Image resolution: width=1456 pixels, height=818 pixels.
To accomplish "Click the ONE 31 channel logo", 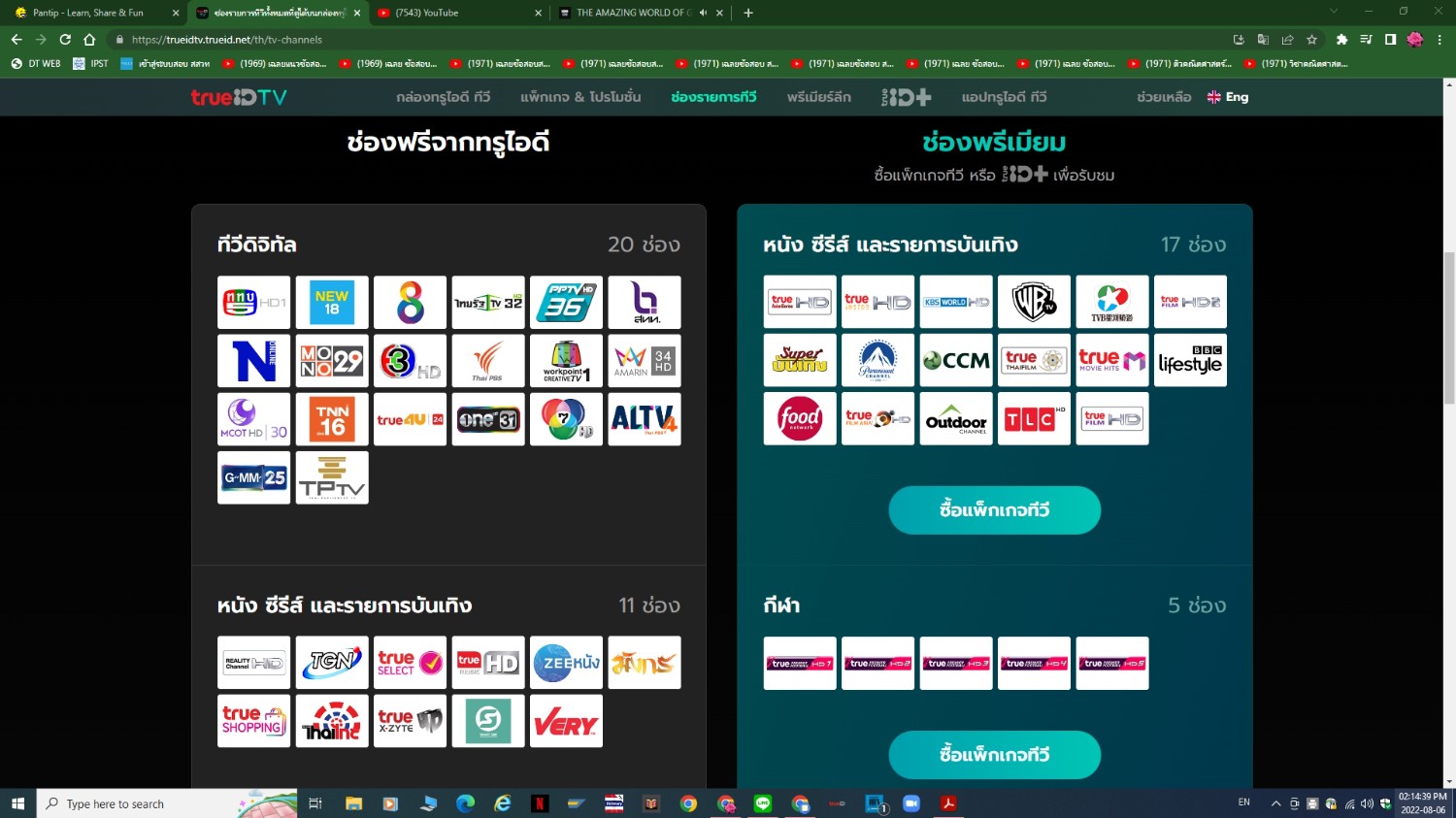I will pos(488,419).
